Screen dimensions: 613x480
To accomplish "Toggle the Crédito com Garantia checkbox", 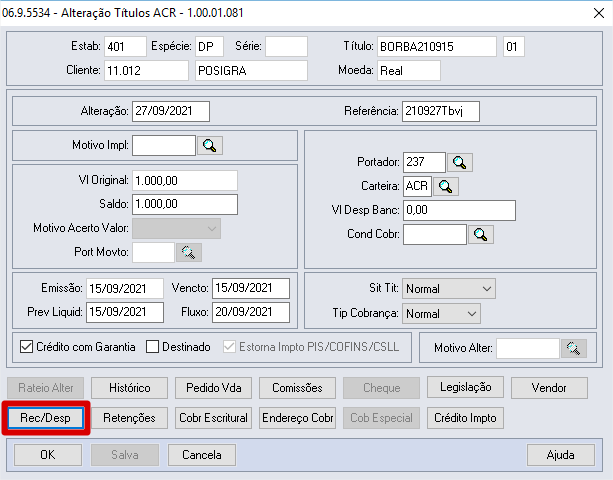I will point(26,347).
